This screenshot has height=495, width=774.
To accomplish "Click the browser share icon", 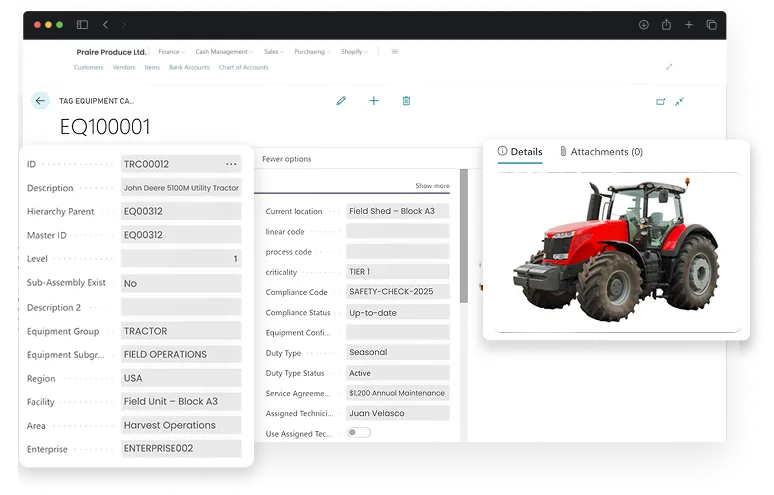I will (666, 25).
